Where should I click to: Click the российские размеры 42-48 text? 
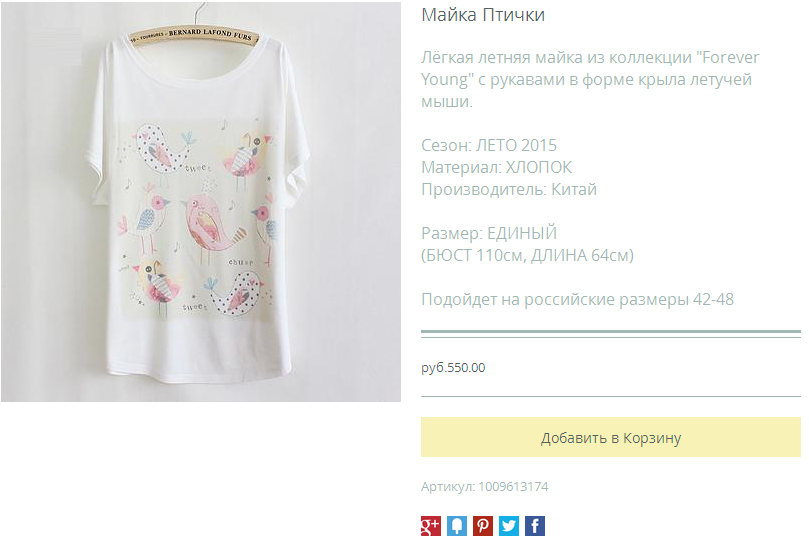click(x=628, y=299)
